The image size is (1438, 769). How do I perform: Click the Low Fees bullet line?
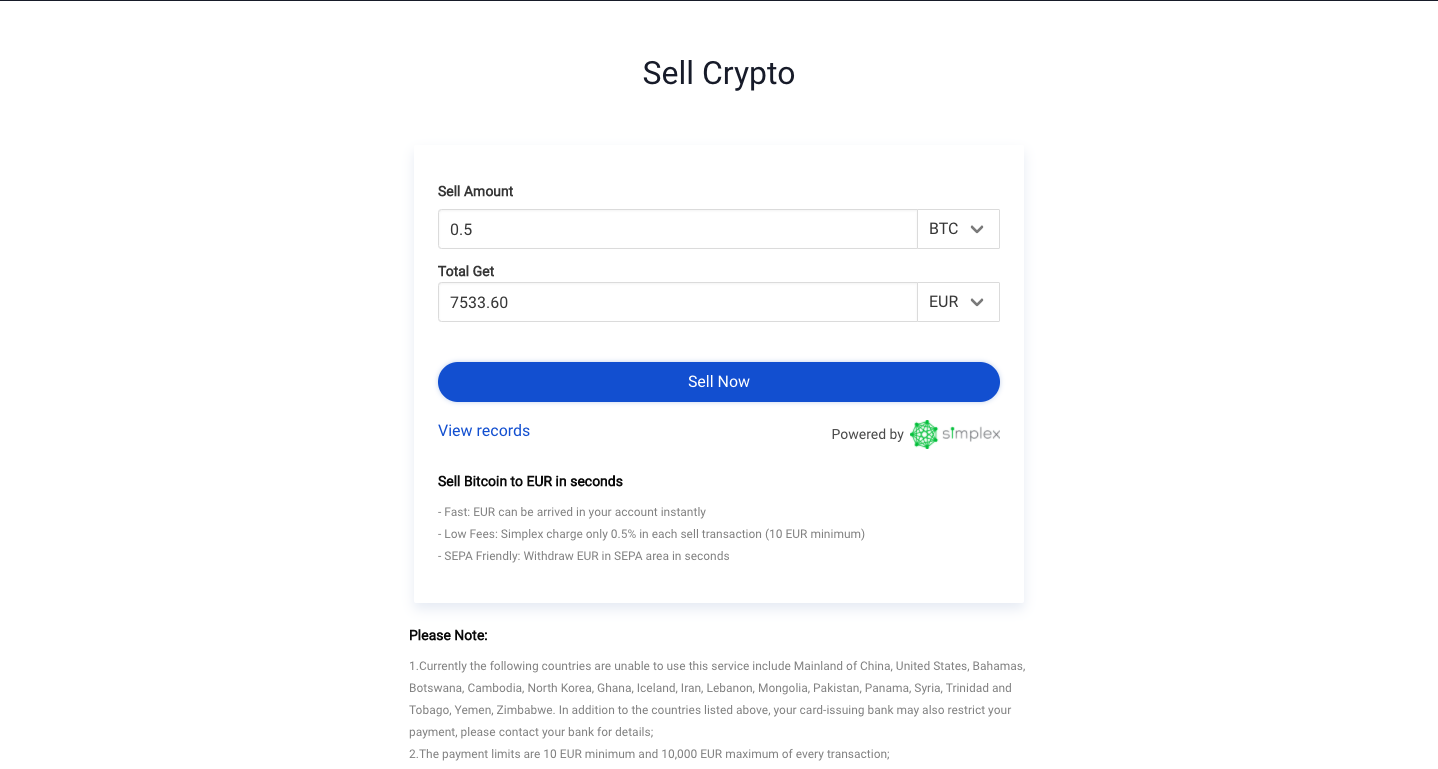point(651,534)
